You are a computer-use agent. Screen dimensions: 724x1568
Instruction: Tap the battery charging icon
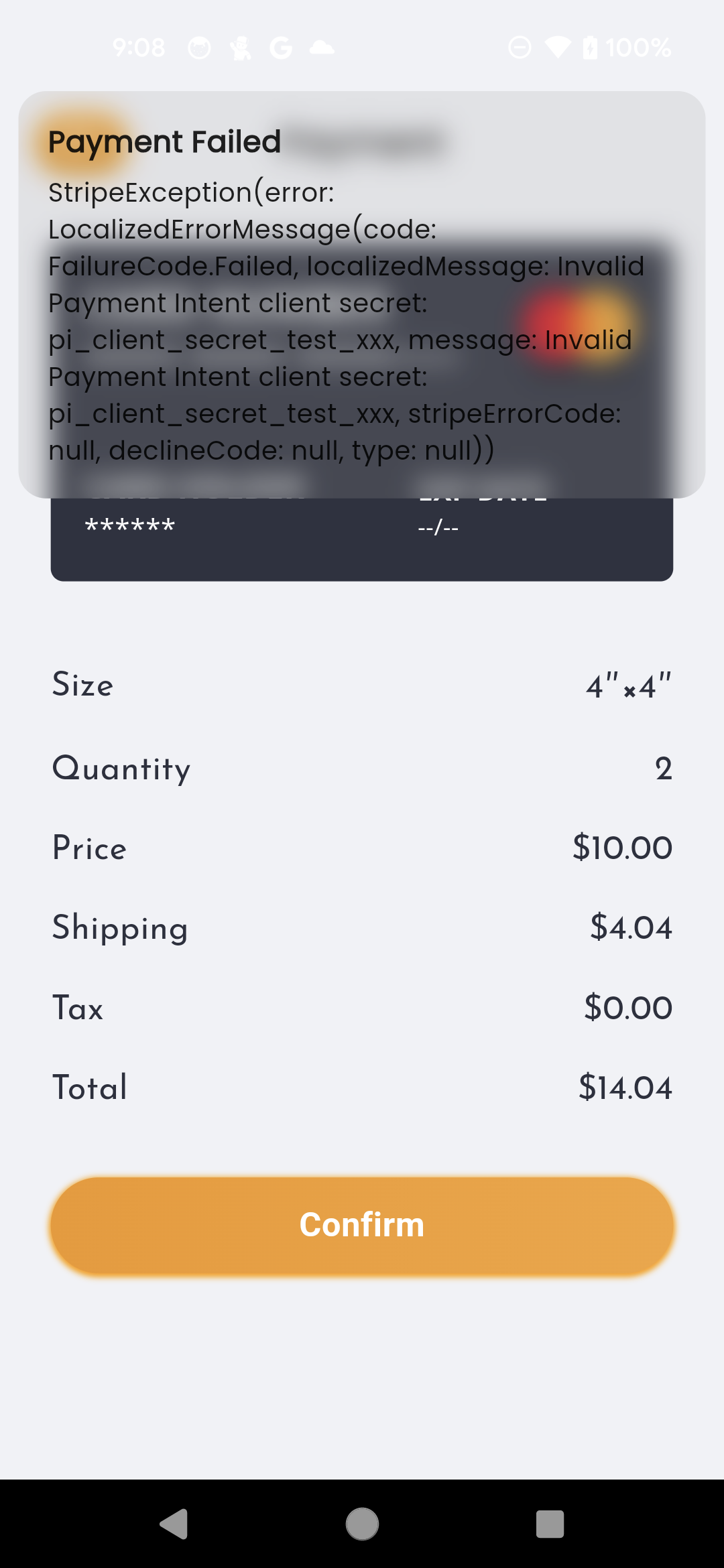point(590,48)
